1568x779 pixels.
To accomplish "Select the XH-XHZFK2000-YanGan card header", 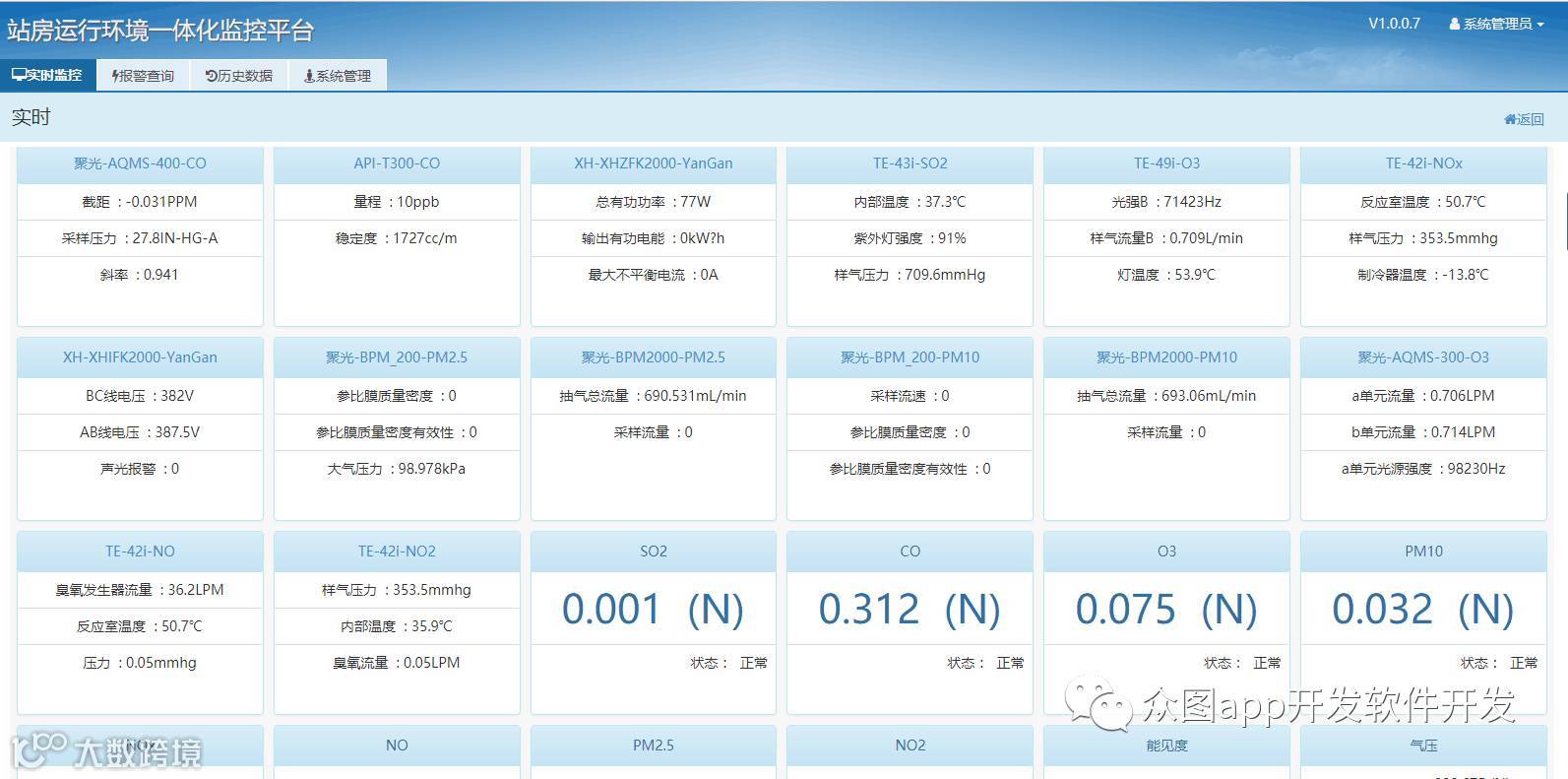I will [x=654, y=164].
